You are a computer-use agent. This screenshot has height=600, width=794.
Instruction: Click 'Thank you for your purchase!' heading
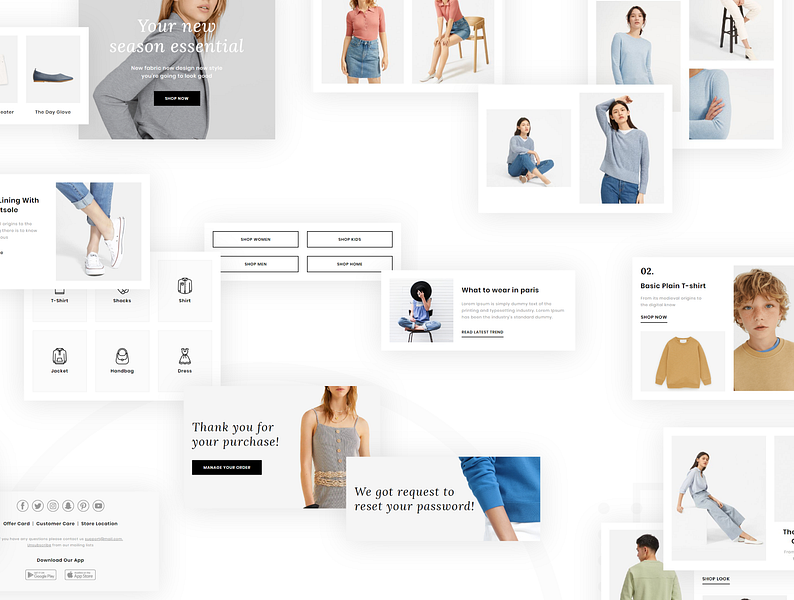click(x=235, y=434)
